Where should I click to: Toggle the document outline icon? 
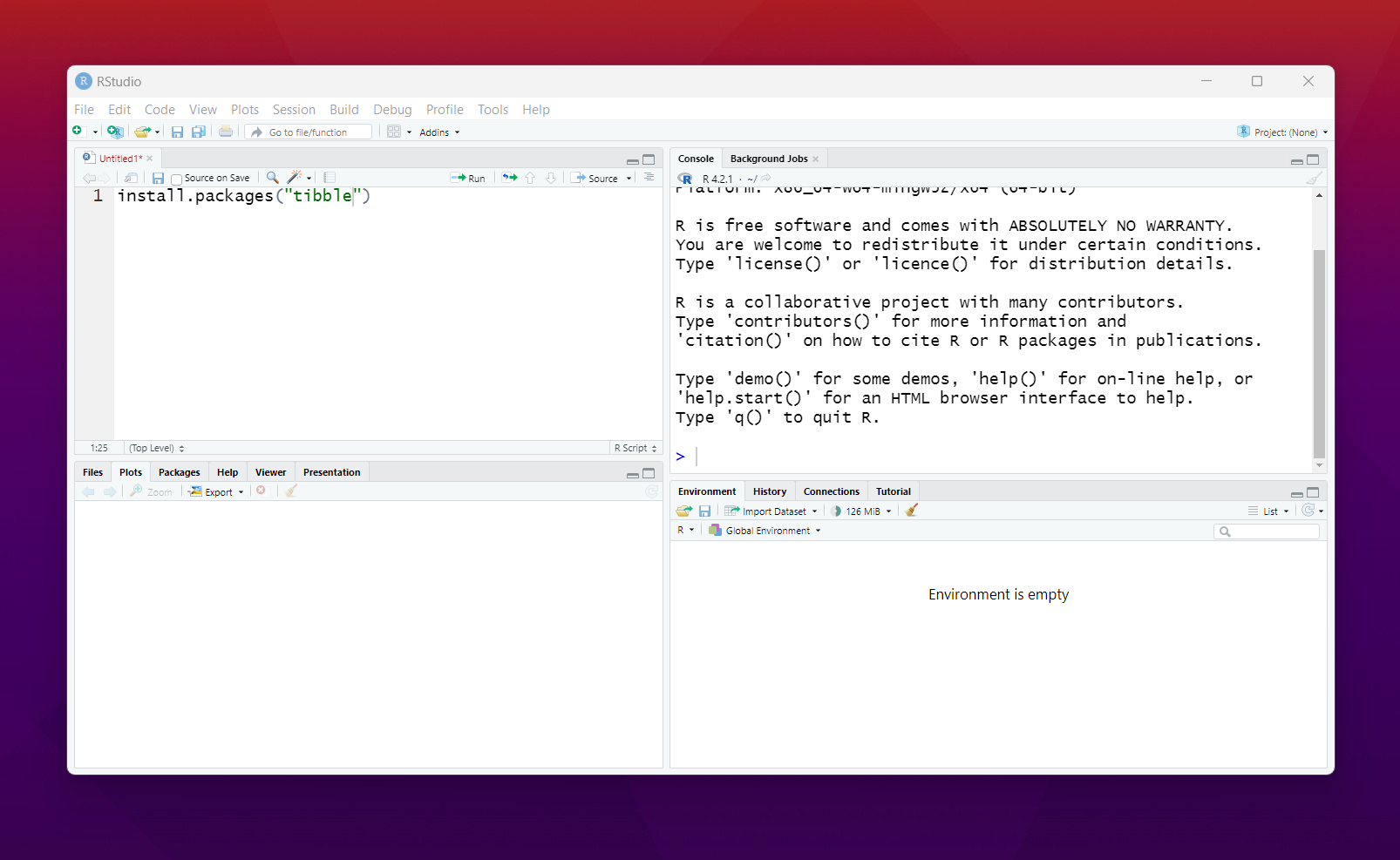[649, 177]
